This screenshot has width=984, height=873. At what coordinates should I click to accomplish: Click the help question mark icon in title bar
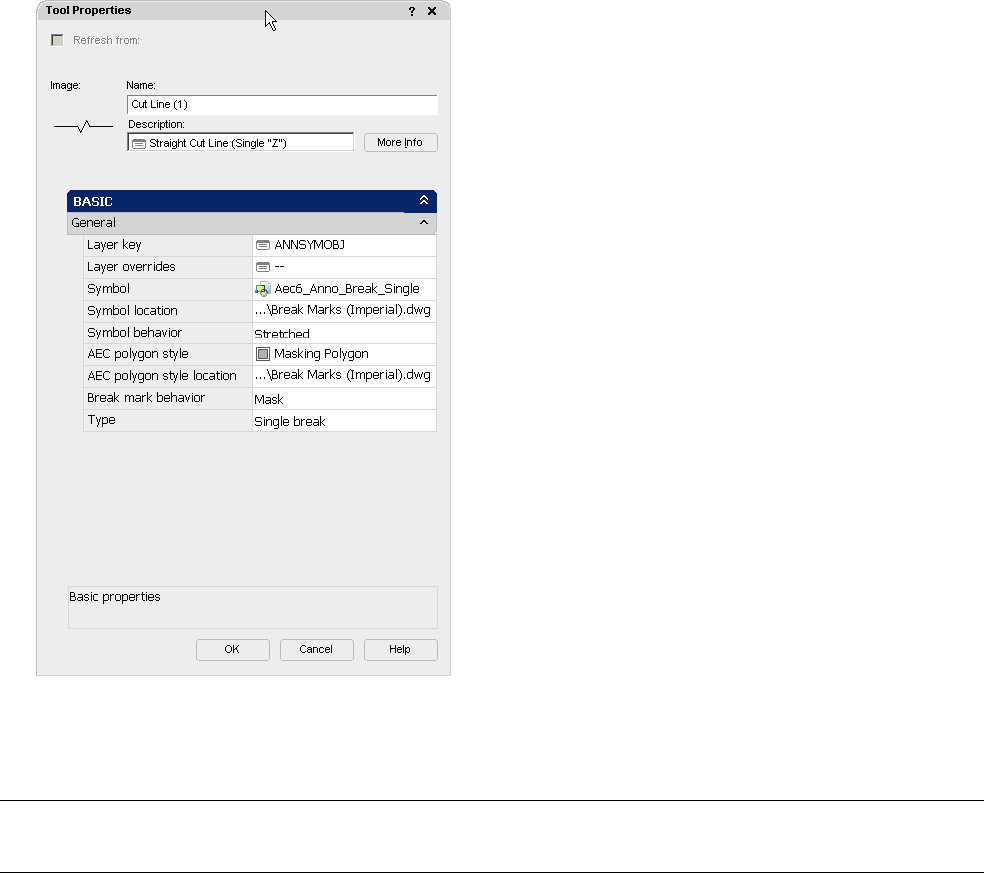(412, 11)
